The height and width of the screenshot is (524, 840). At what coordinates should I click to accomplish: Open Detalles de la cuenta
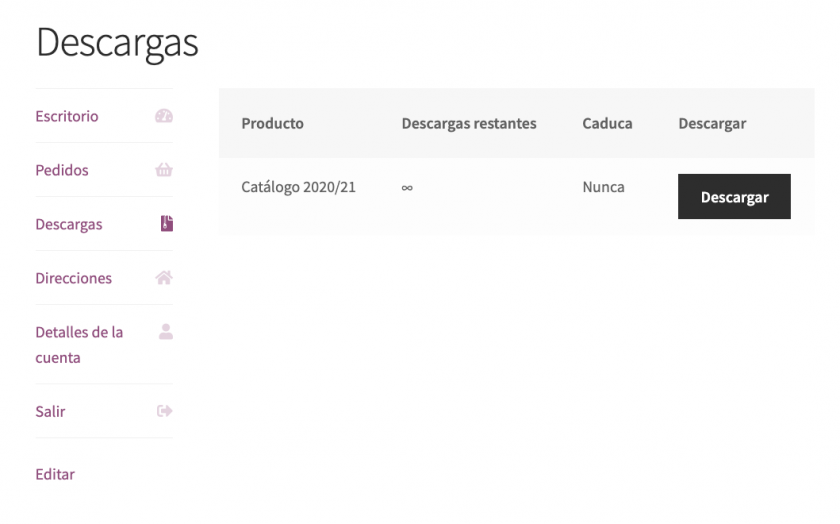pos(79,344)
